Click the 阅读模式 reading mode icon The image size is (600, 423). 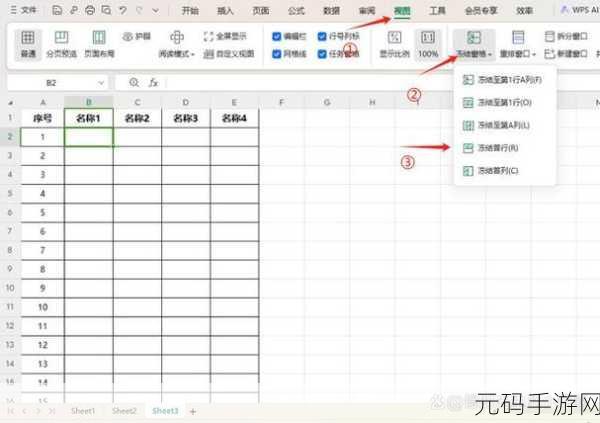pos(176,38)
